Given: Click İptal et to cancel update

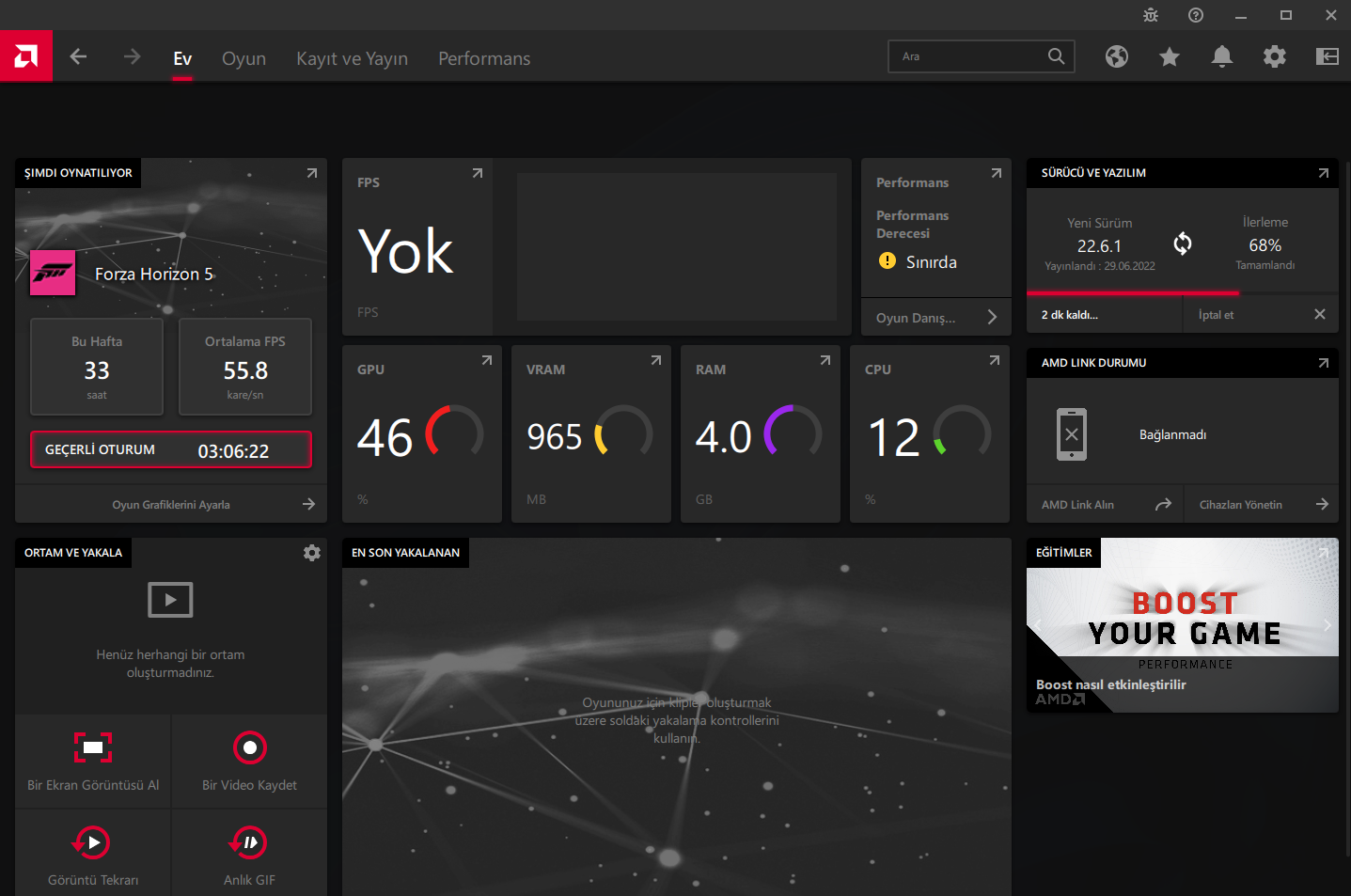Looking at the screenshot, I should 1216,315.
